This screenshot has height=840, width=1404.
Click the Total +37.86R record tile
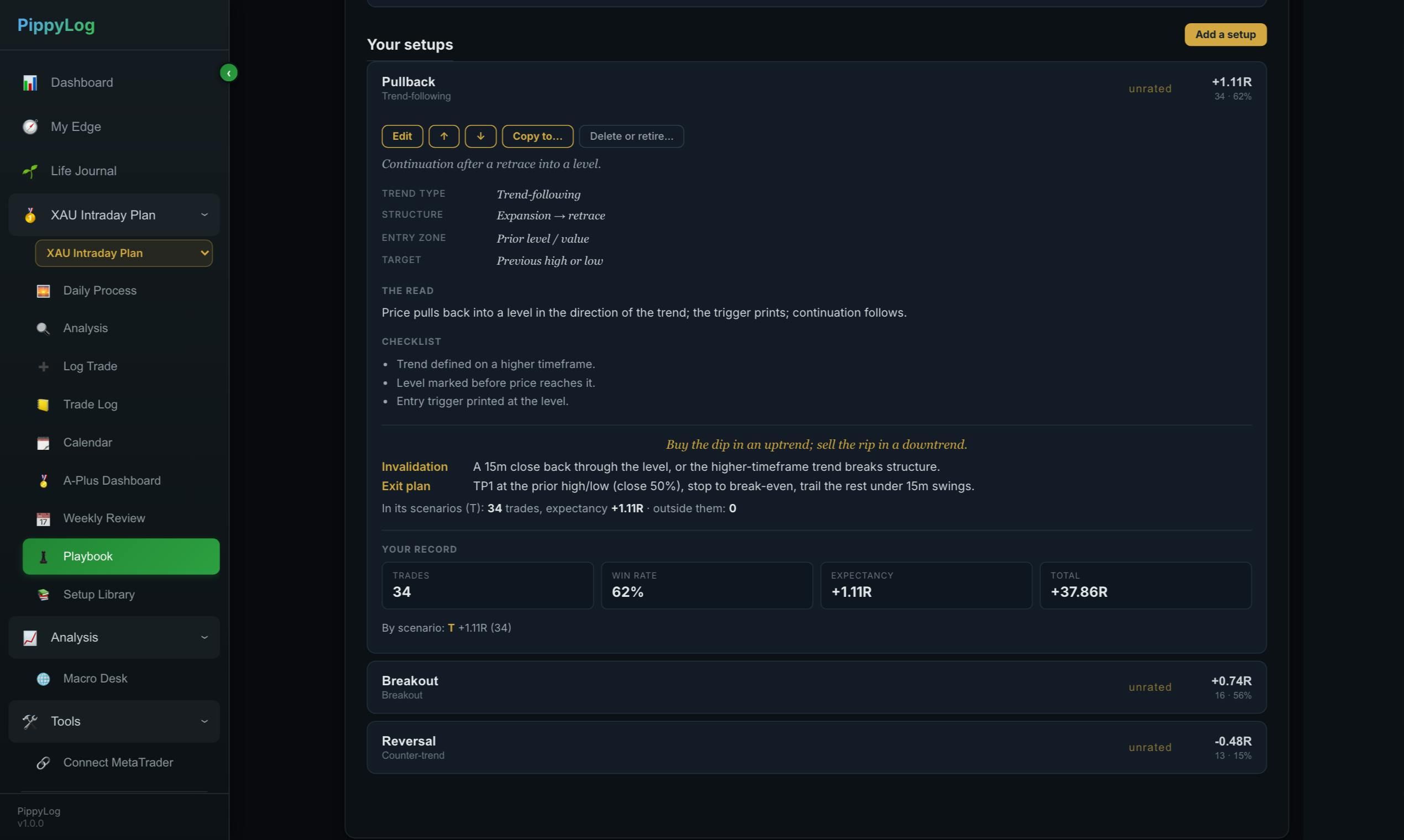click(1145, 585)
